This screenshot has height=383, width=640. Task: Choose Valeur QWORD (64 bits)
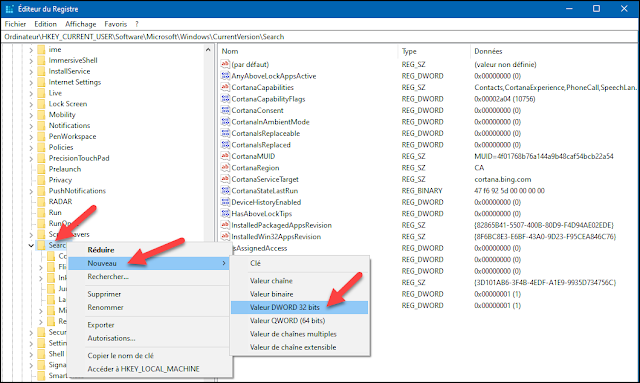coord(300,321)
